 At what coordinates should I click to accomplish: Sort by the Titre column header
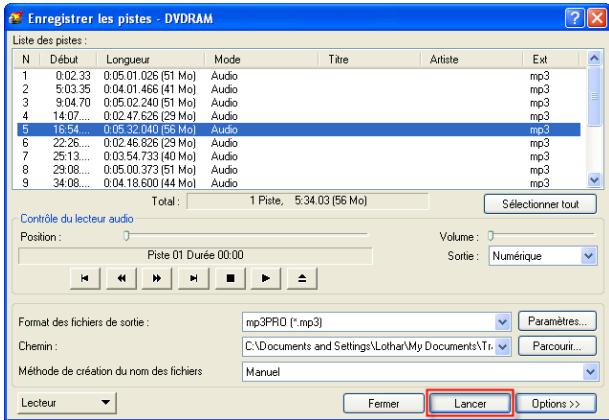[x=369, y=59]
